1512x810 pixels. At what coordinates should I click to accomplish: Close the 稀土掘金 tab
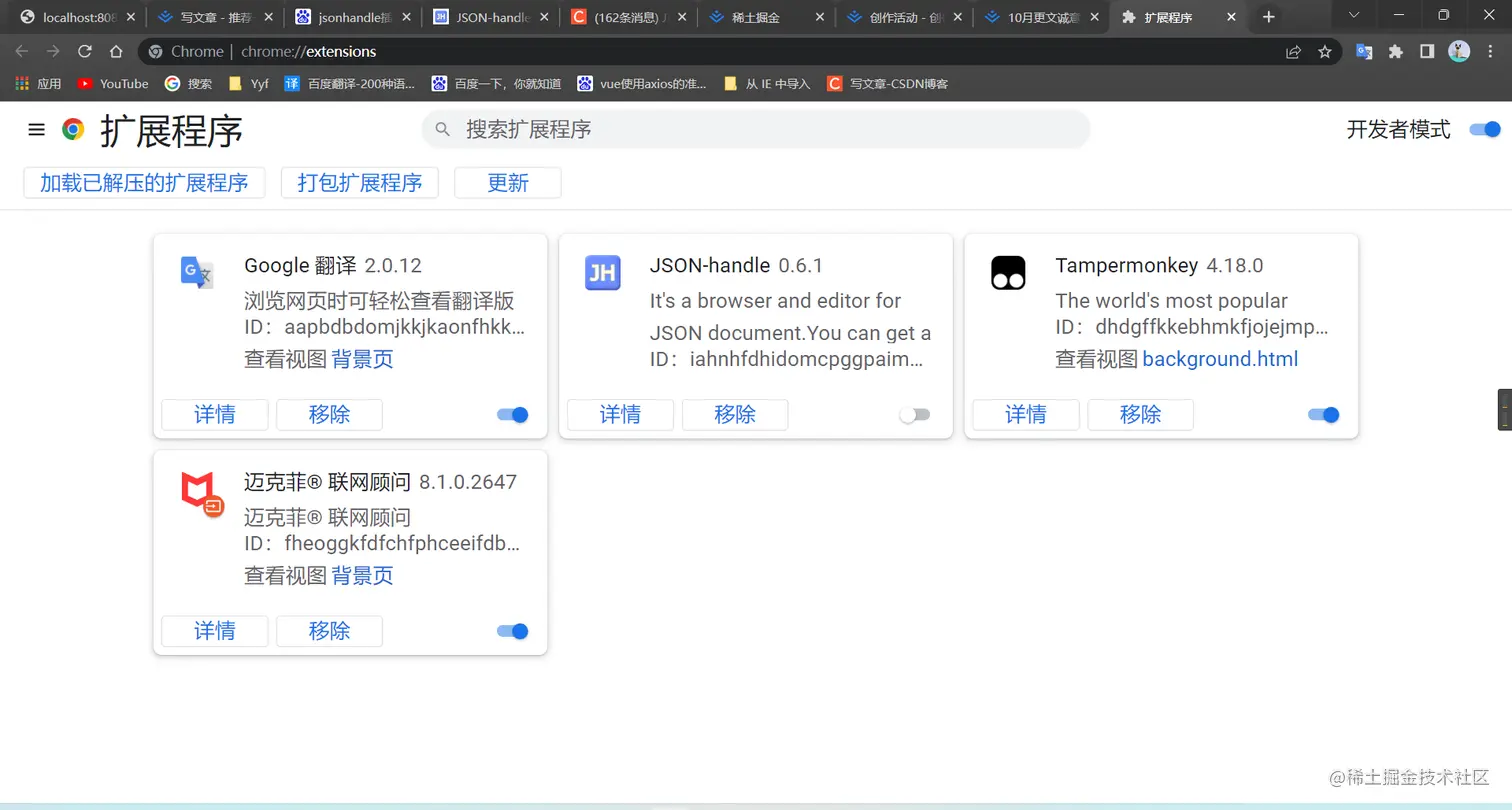[x=820, y=17]
